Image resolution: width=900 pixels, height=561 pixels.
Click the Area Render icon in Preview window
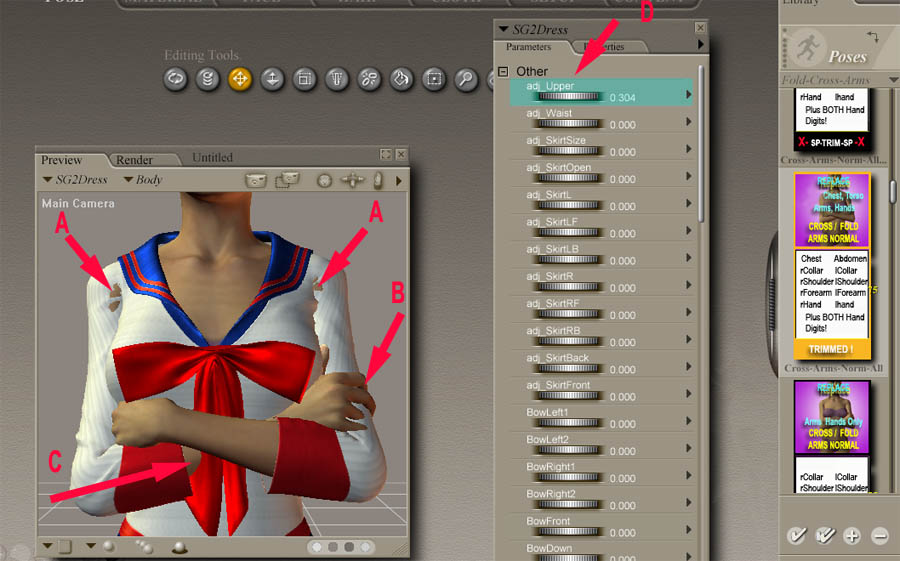click(287, 180)
